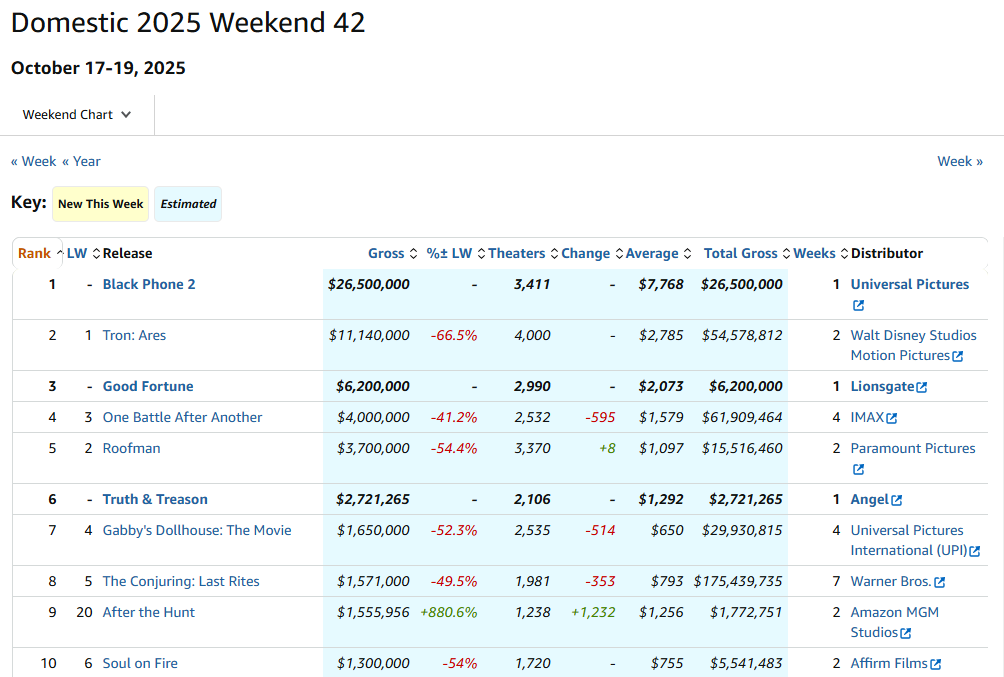Click external link icon beside Amazon MGM Studios
This screenshot has width=1004, height=677.
pos(905,633)
